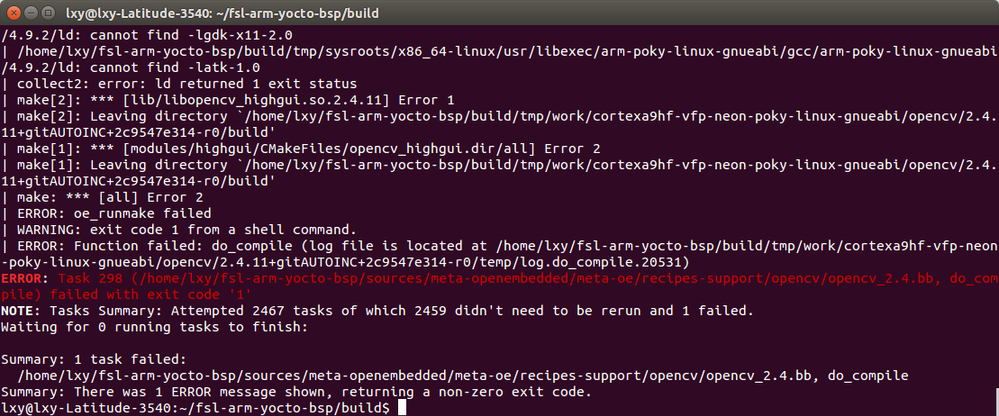Image resolution: width=999 pixels, height=416 pixels.
Task: Click the 'ERROR: oe_runmake failed' line
Action: coord(106,213)
